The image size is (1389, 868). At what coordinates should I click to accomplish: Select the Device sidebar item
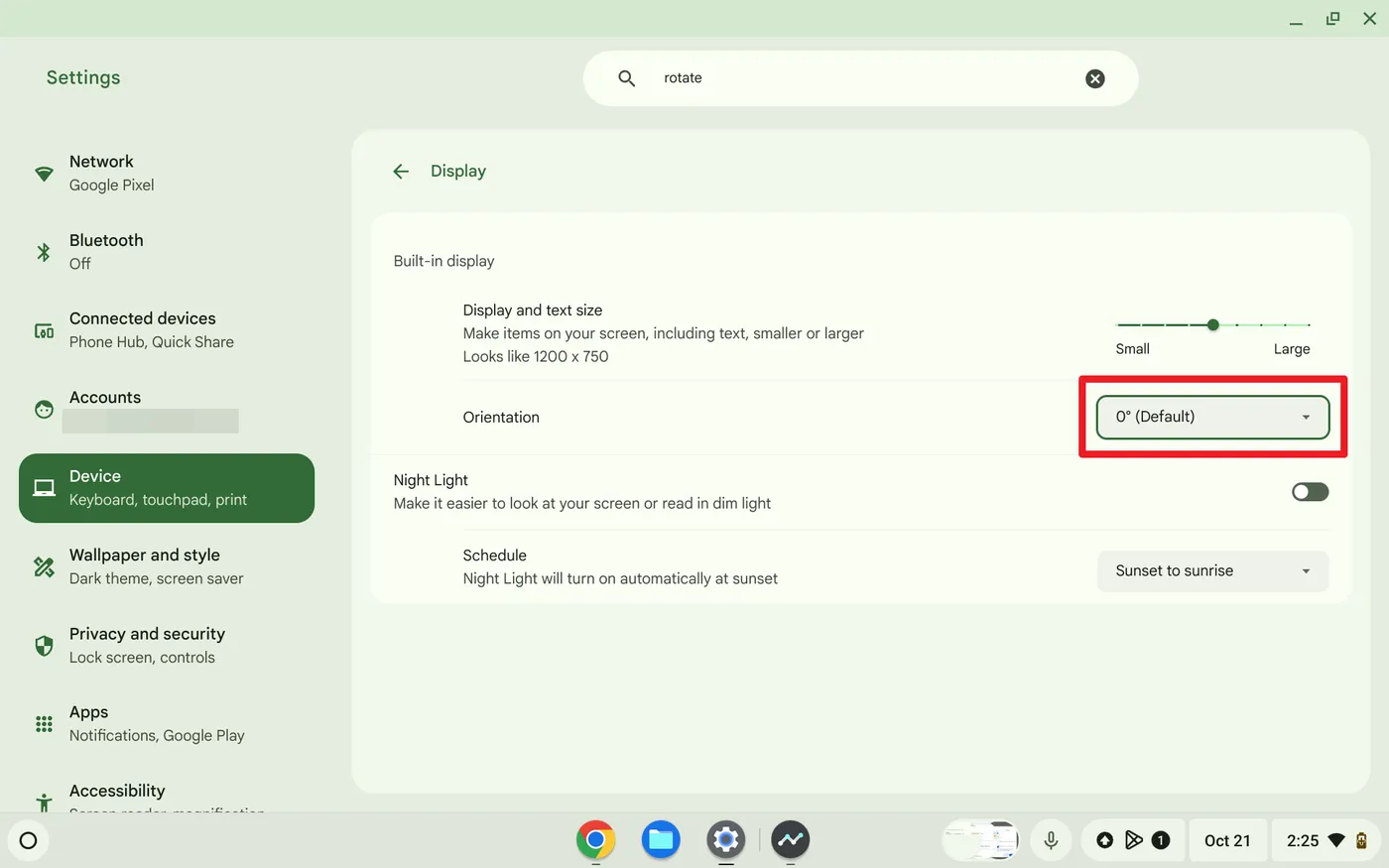pyautogui.click(x=167, y=488)
